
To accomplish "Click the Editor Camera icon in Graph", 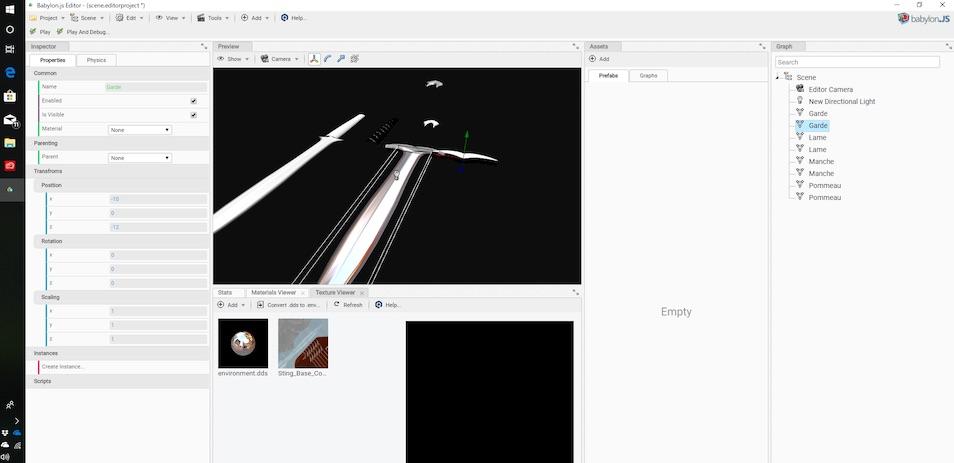I will pos(800,89).
